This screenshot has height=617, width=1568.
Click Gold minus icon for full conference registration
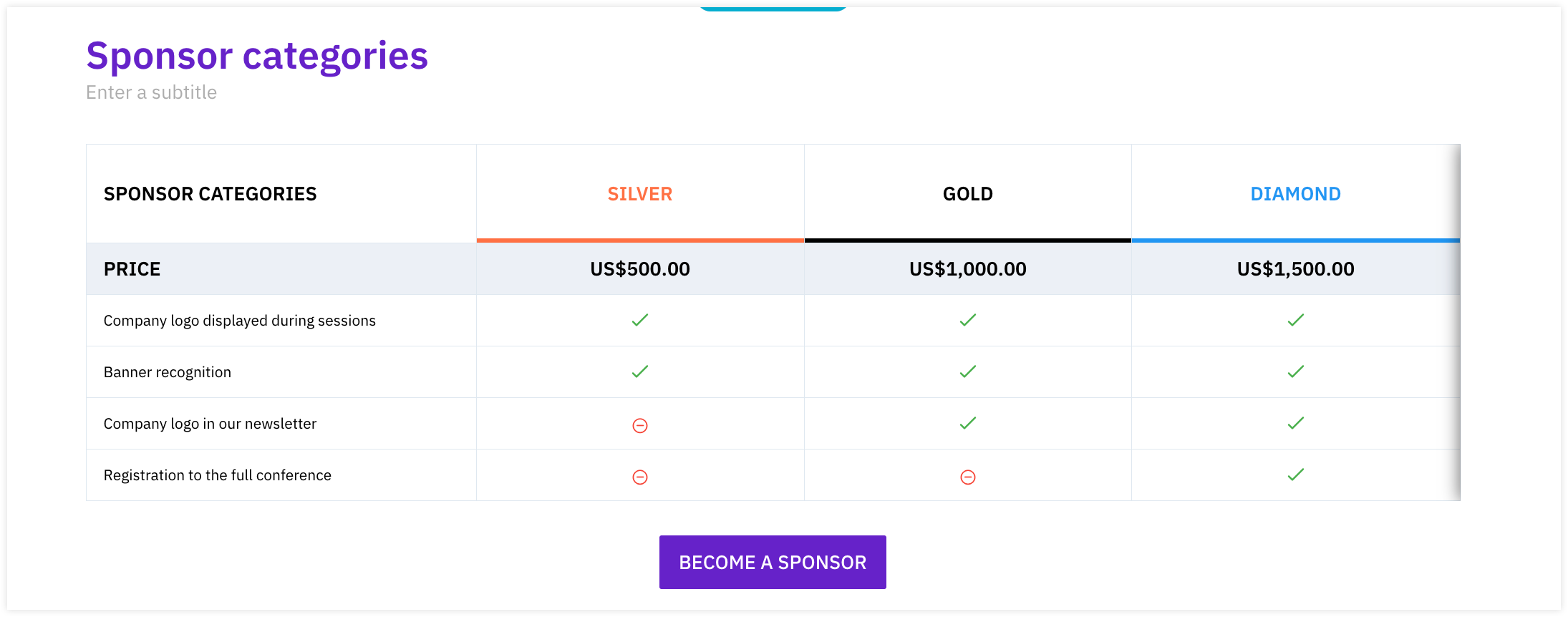coord(967,477)
